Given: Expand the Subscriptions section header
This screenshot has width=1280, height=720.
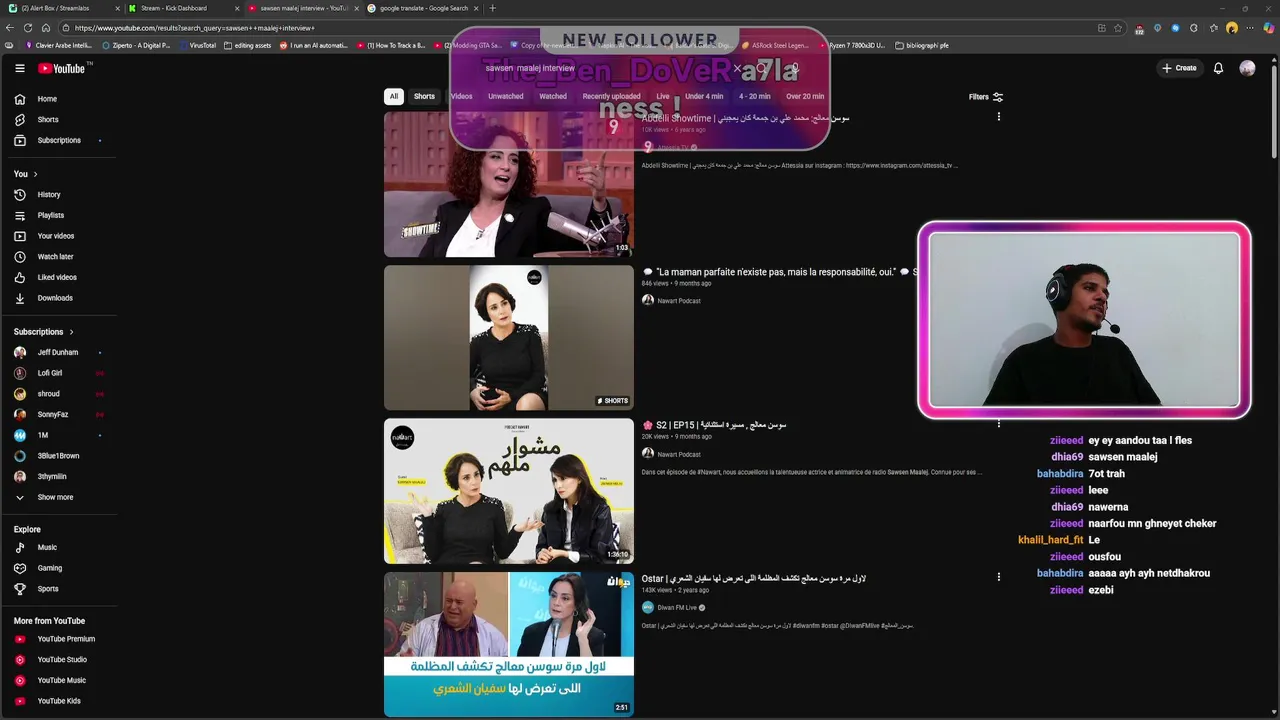Looking at the screenshot, I should tap(44, 332).
